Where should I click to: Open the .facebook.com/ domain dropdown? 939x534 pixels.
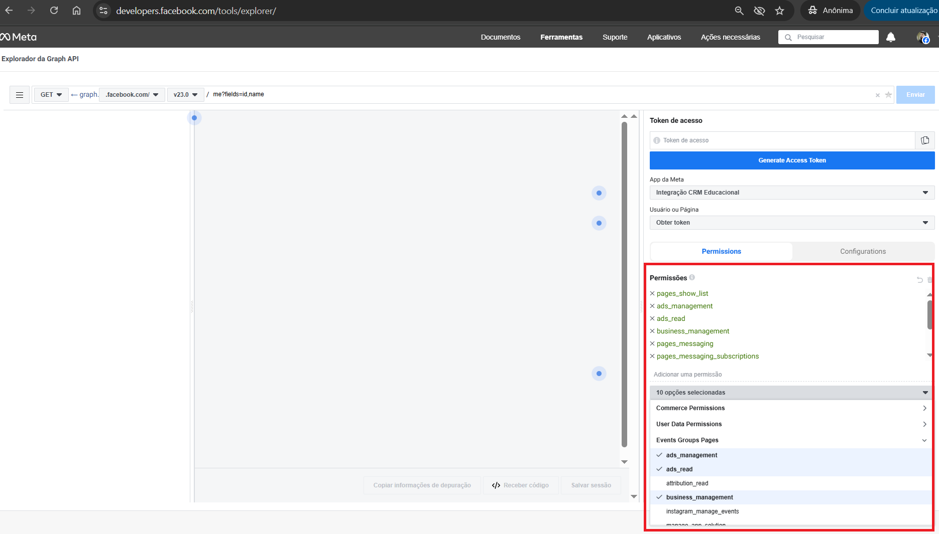(132, 95)
